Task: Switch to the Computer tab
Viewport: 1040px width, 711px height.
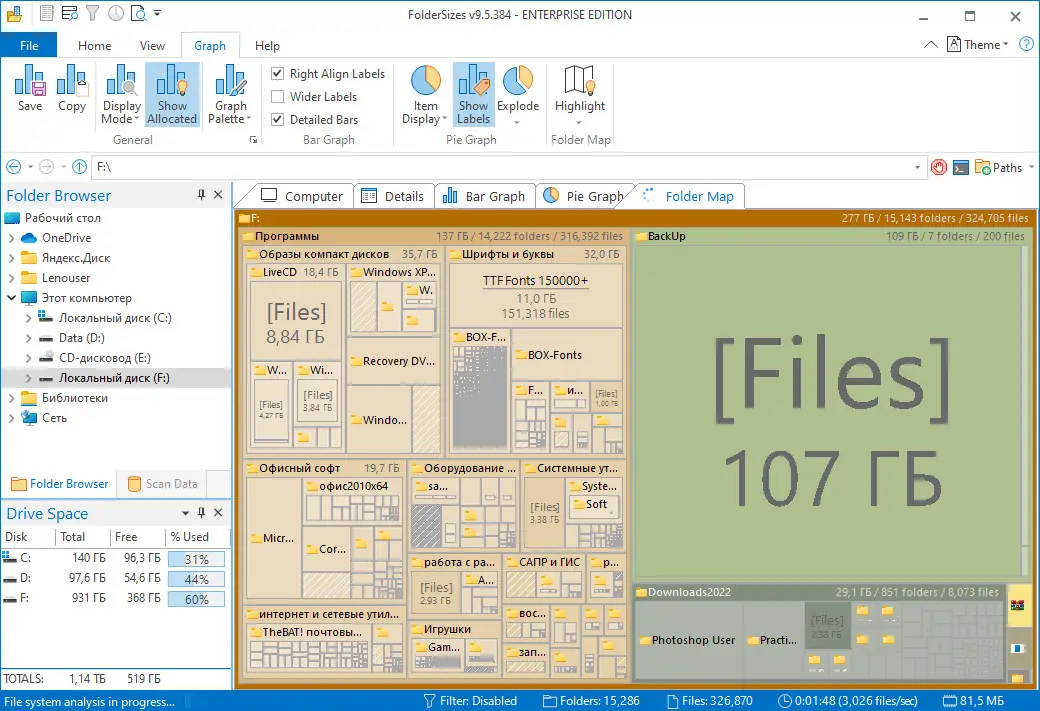Action: click(x=302, y=196)
